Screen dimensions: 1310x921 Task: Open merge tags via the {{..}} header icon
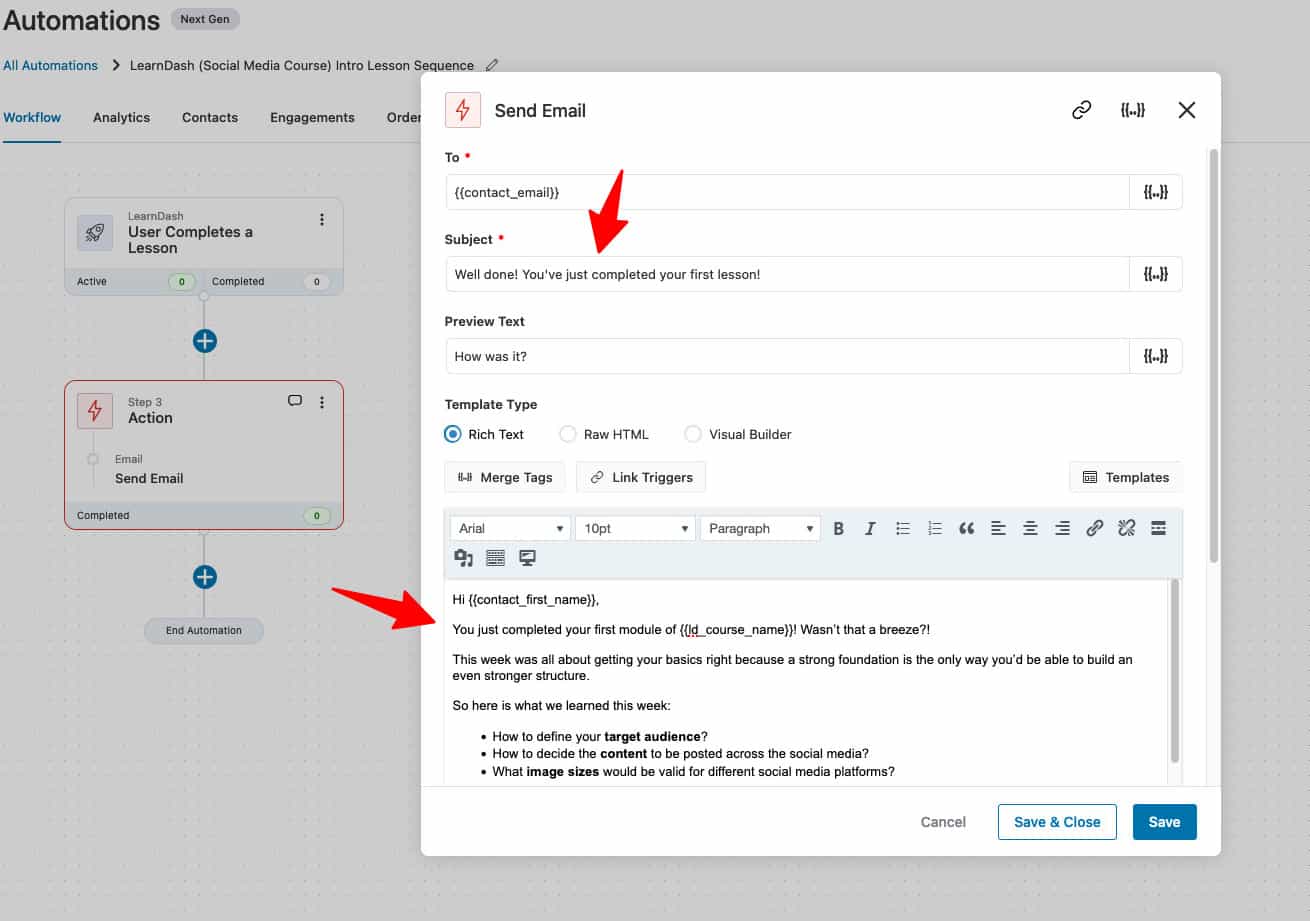coord(1133,110)
